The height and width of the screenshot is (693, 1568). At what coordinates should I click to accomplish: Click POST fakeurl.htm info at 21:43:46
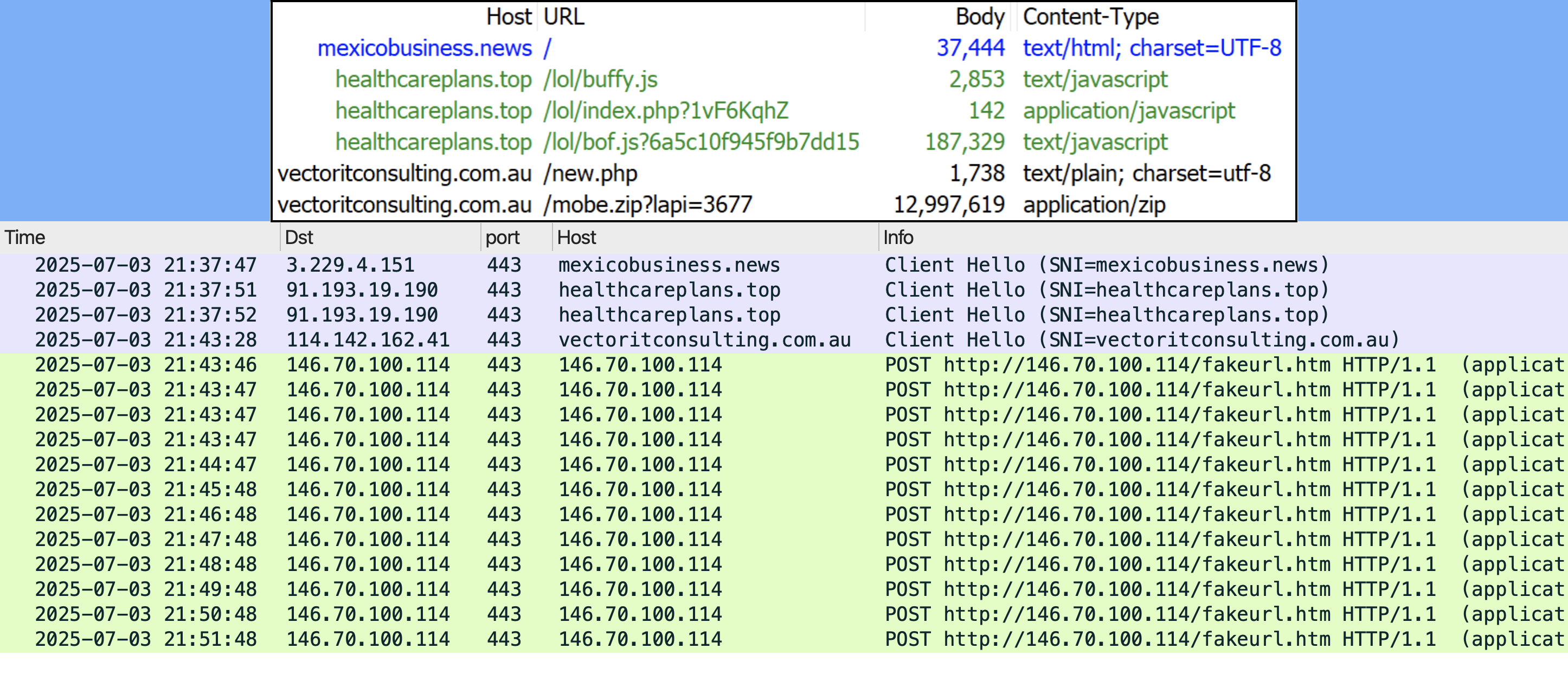click(x=1224, y=365)
